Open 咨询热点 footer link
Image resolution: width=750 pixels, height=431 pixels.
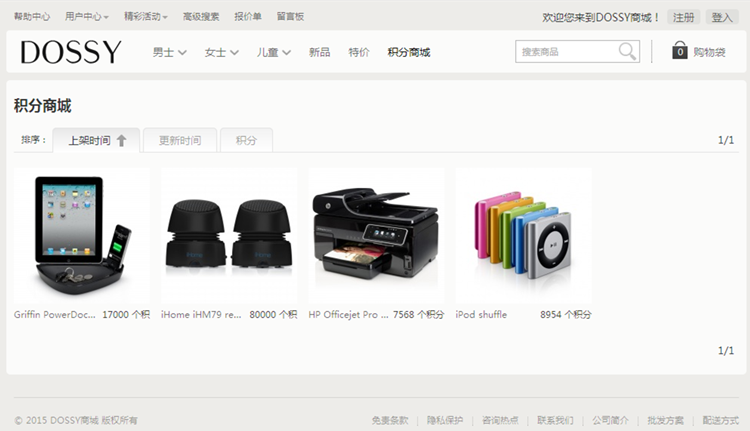(500, 420)
